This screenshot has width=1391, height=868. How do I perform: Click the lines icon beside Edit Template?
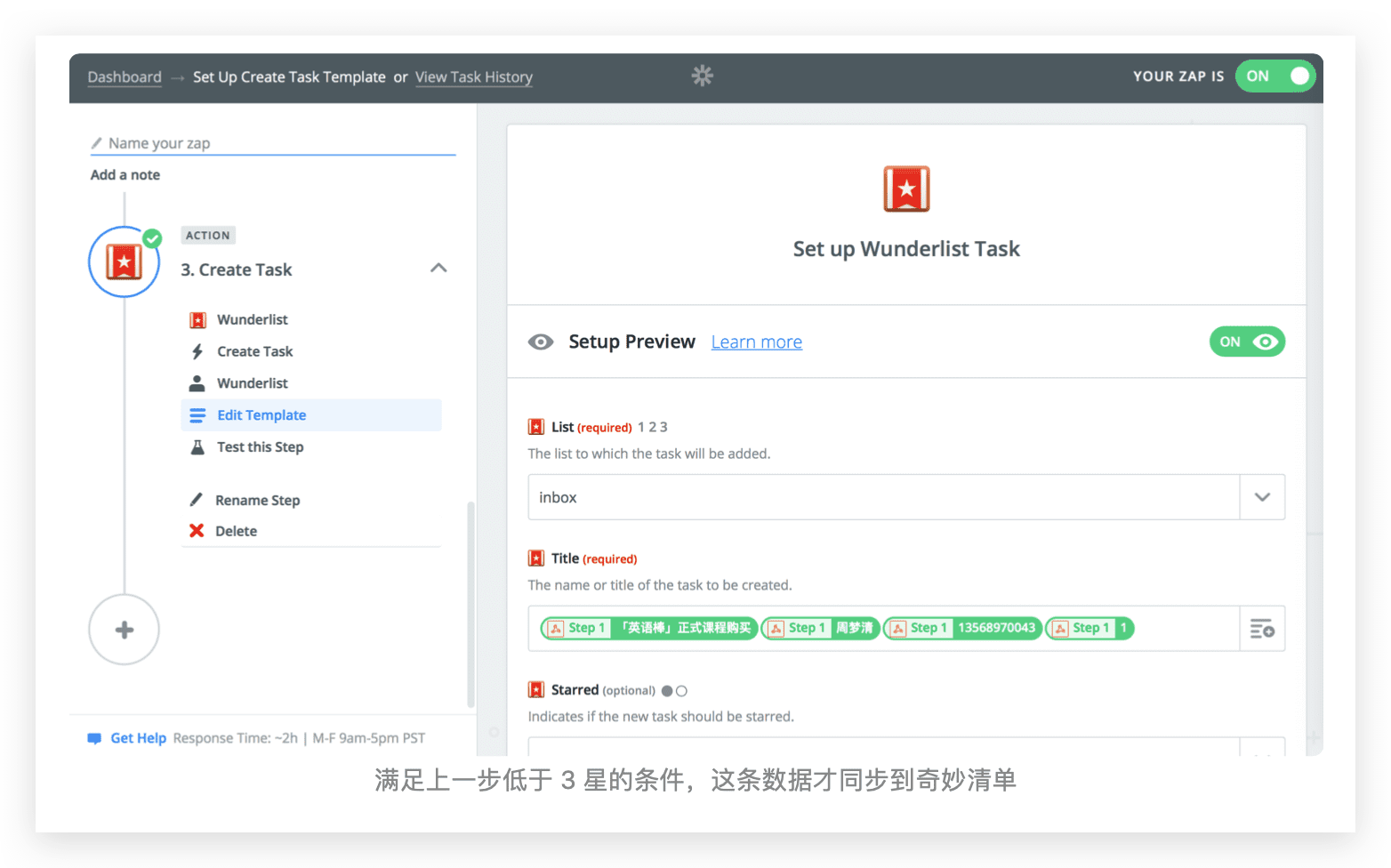[x=197, y=415]
